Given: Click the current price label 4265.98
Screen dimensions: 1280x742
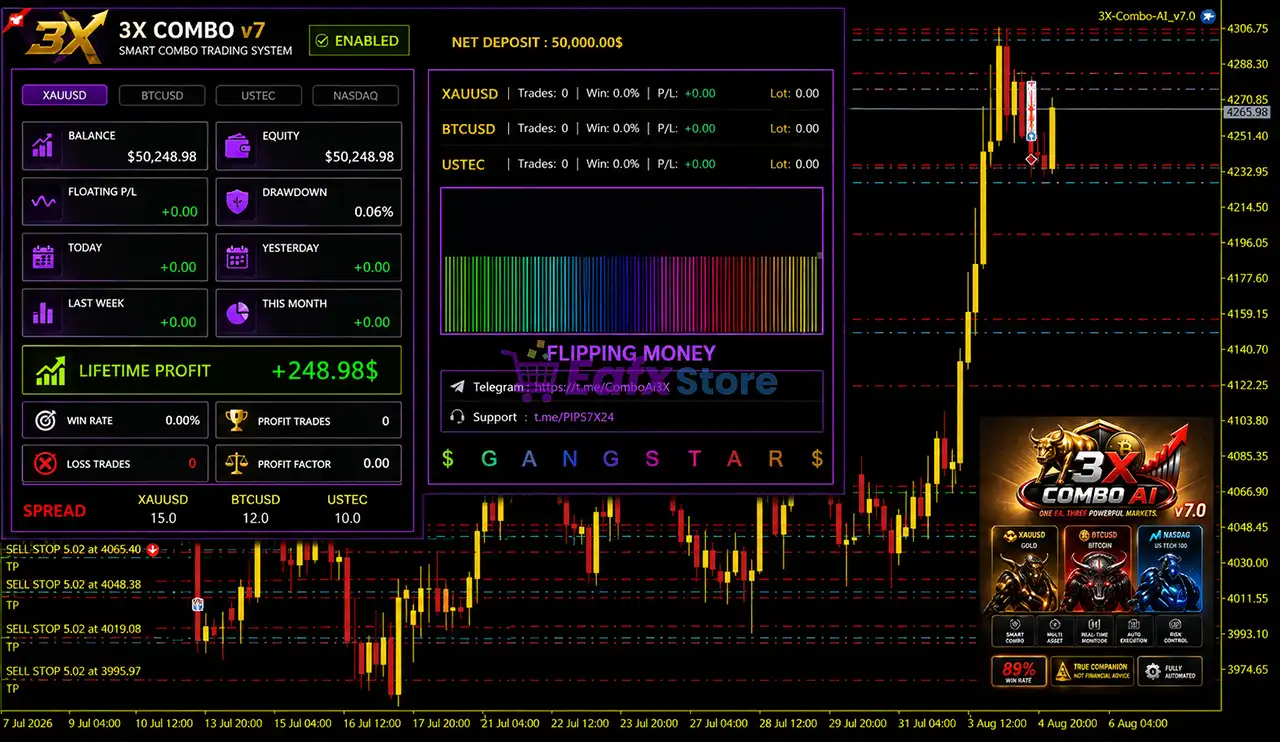Looking at the screenshot, I should click(x=1246, y=113).
